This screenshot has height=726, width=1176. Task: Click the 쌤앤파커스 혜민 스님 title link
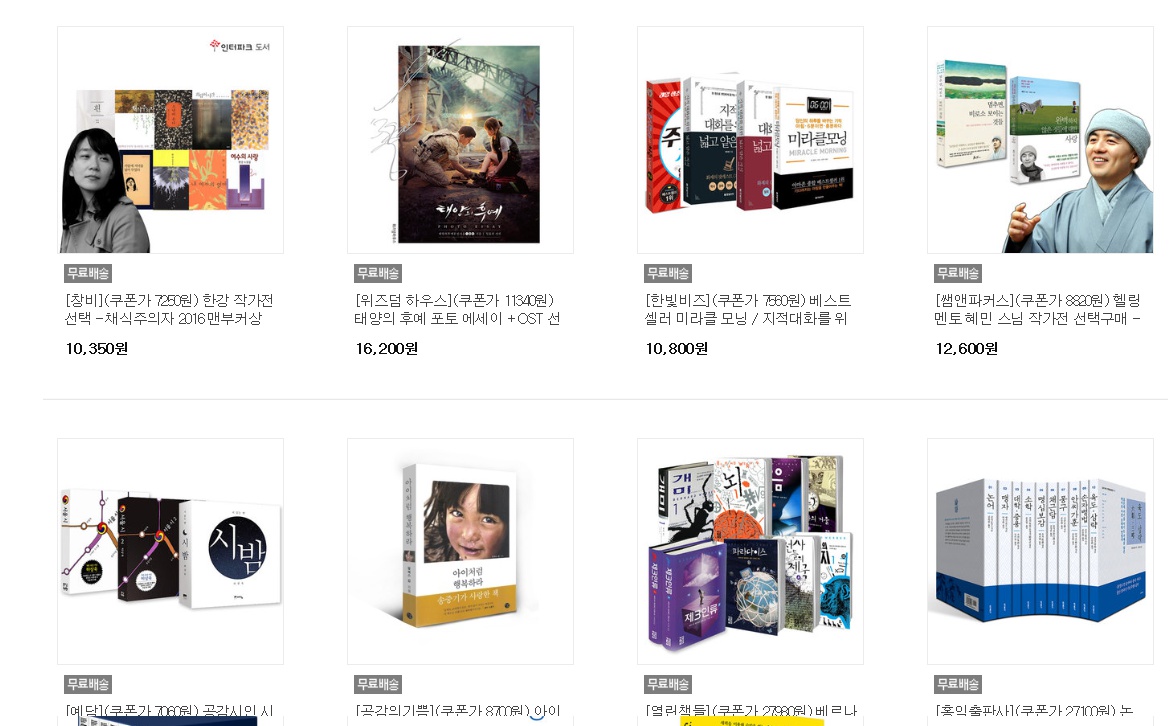pyautogui.click(x=1038, y=309)
